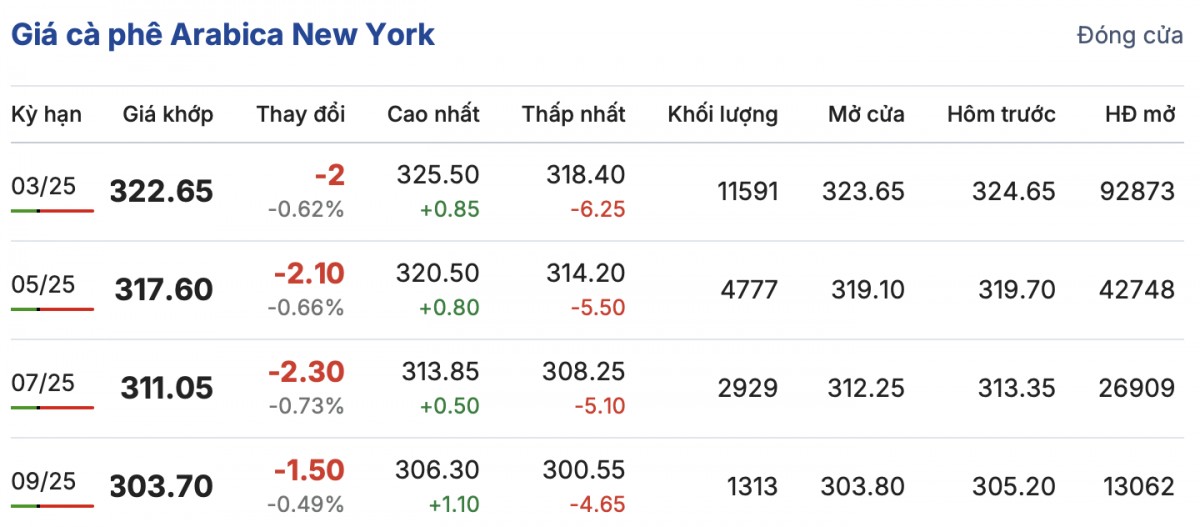Click the 317.60 matched price
The width and height of the screenshot is (1200, 527).
[x=163, y=289]
